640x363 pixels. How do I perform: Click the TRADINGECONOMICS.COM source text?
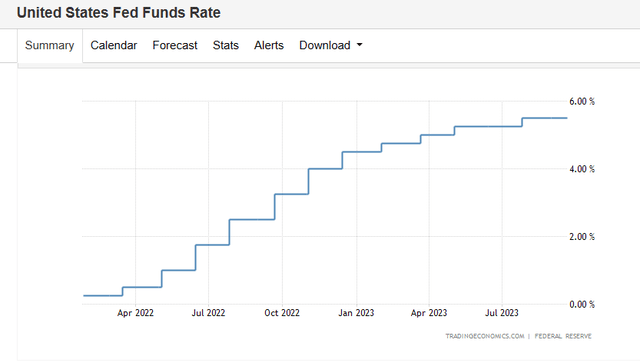pyautogui.click(x=485, y=336)
